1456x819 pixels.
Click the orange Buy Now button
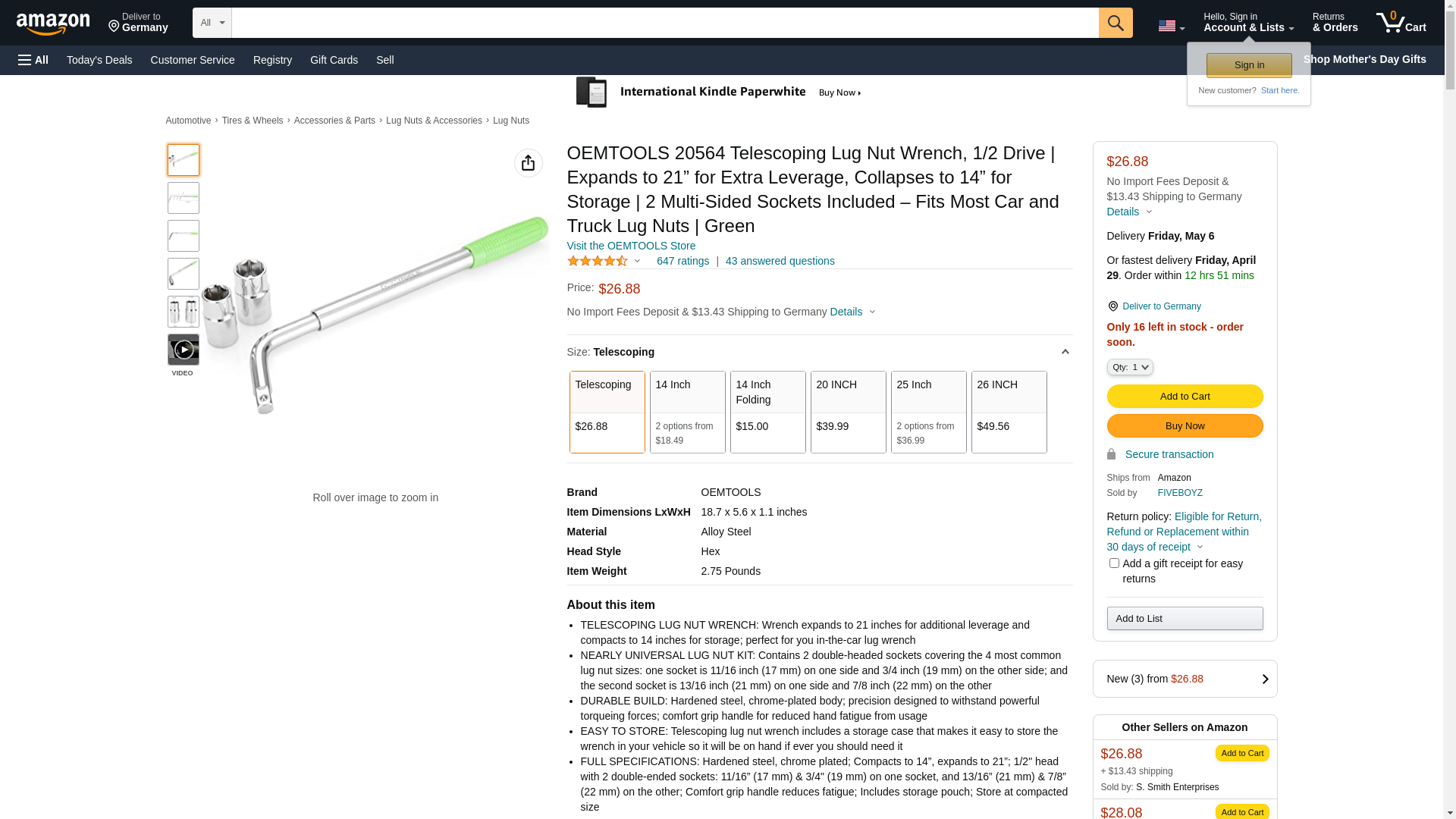pos(1184,425)
